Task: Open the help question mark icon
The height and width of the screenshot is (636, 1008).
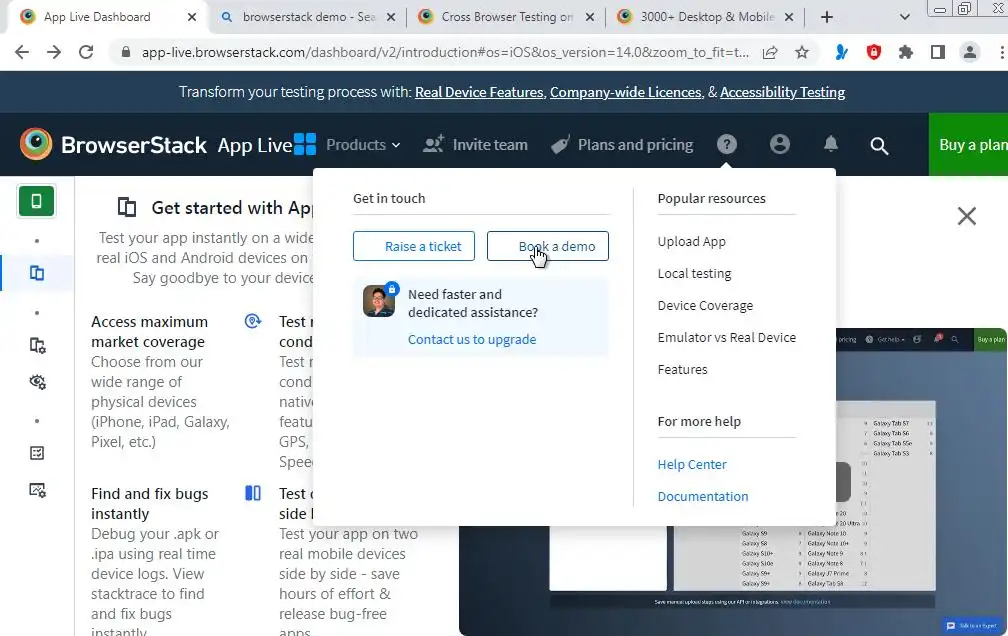Action: [x=727, y=144]
